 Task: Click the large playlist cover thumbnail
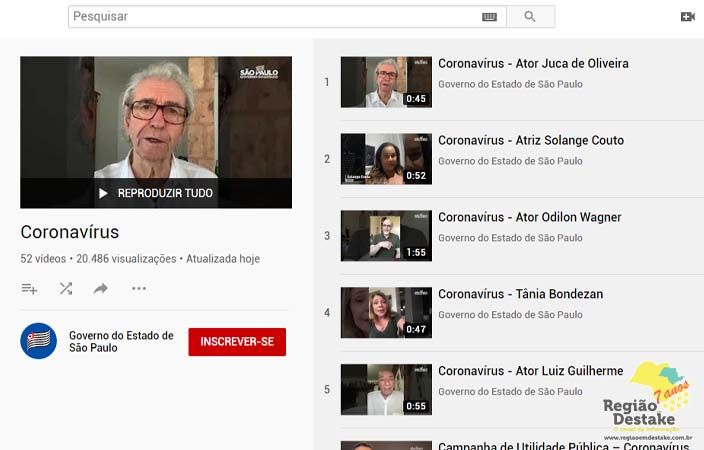point(156,132)
